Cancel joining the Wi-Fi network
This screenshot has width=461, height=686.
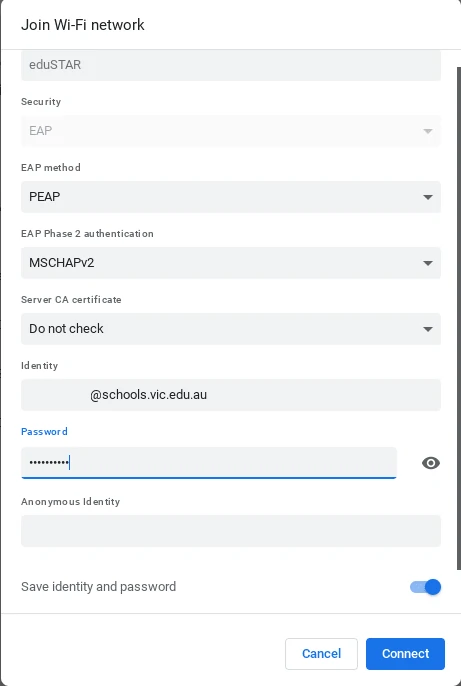[321, 654]
